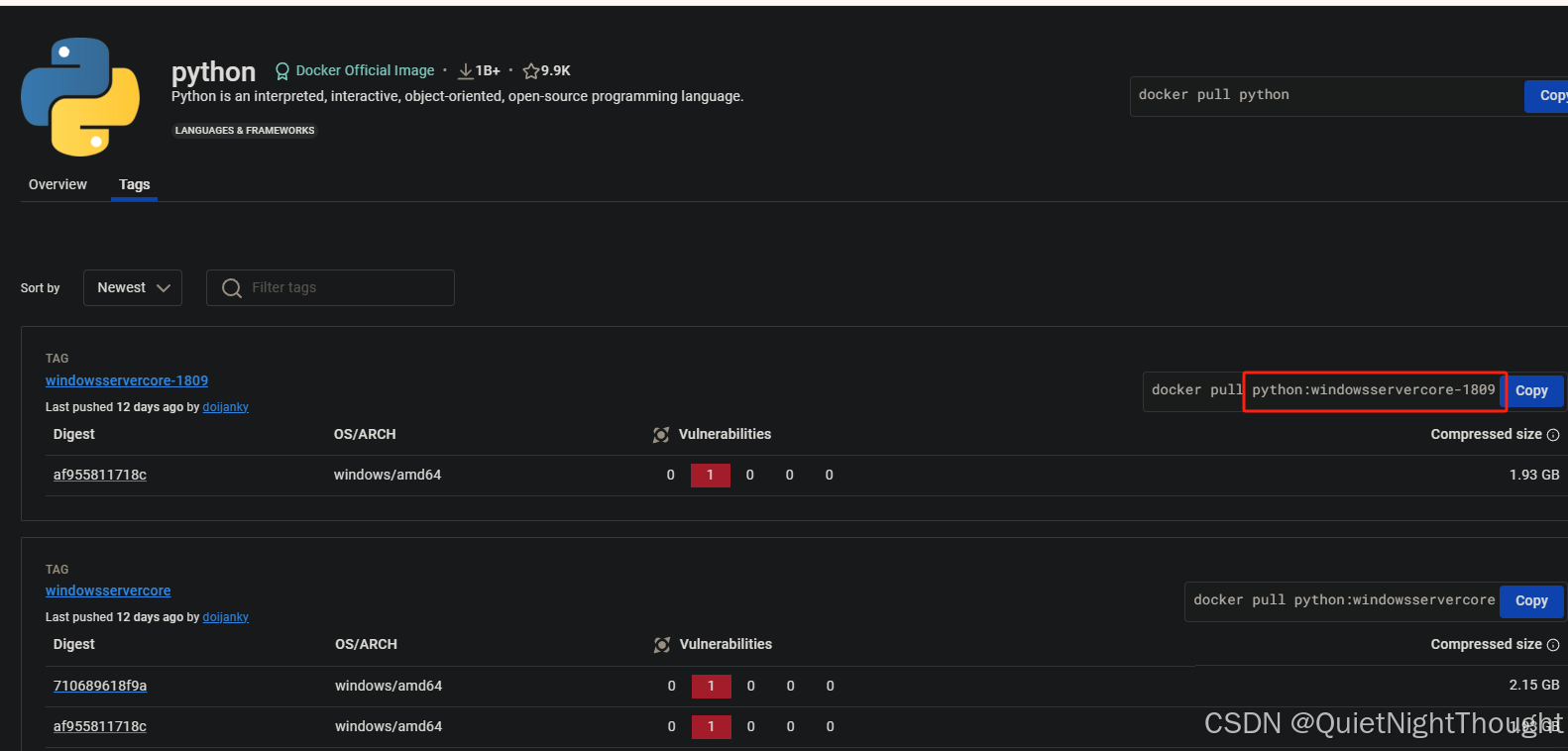Click Compressed size info icon in windowsservercore-1809 card
The width and height of the screenshot is (1568, 751).
(1553, 435)
